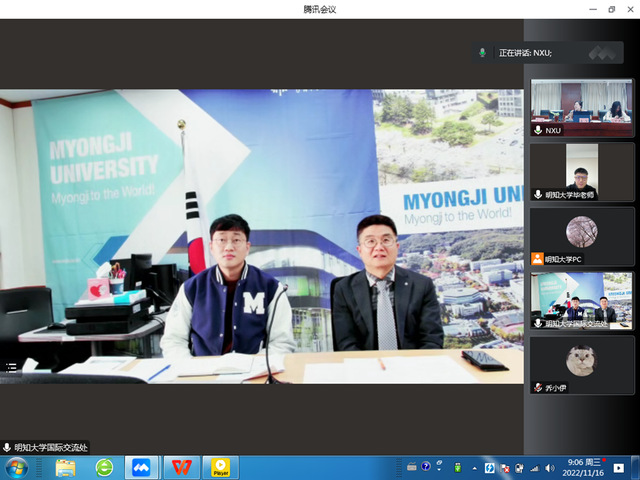640x480 pixels.
Task: Click the main speaker video area
Action: [x=262, y=236]
